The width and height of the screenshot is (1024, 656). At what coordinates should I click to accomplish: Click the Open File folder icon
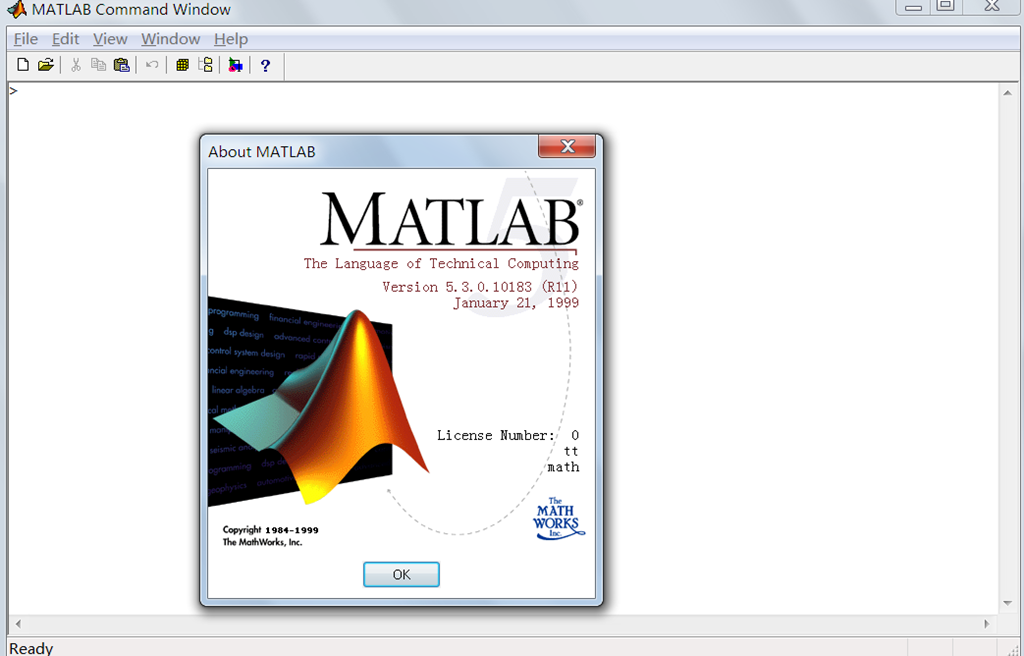pyautogui.click(x=46, y=65)
